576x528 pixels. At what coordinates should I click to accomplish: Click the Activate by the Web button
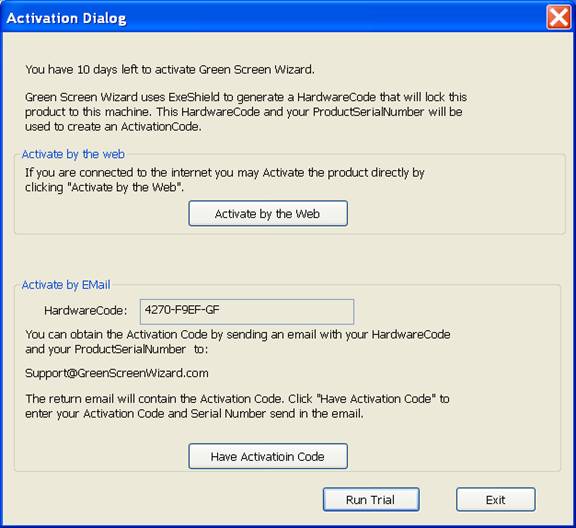click(x=268, y=213)
